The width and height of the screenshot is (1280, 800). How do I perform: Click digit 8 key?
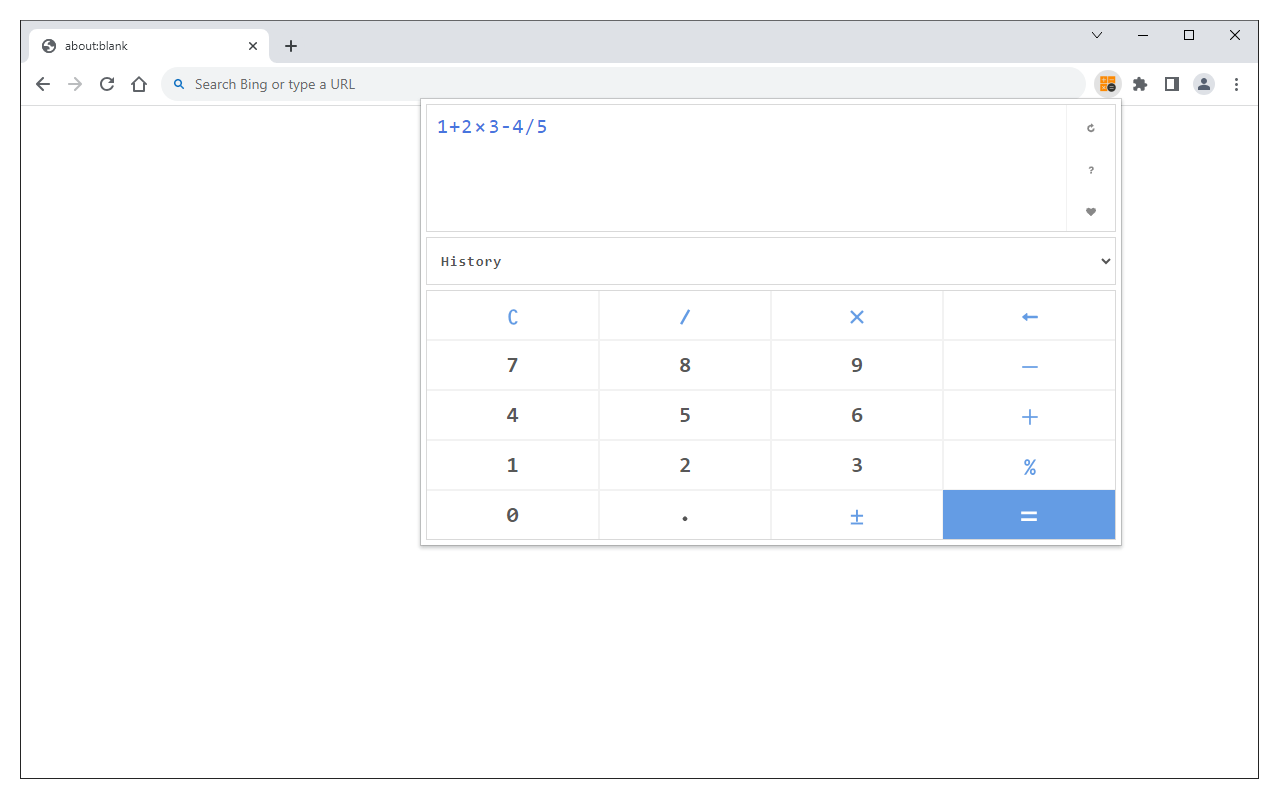[685, 366]
